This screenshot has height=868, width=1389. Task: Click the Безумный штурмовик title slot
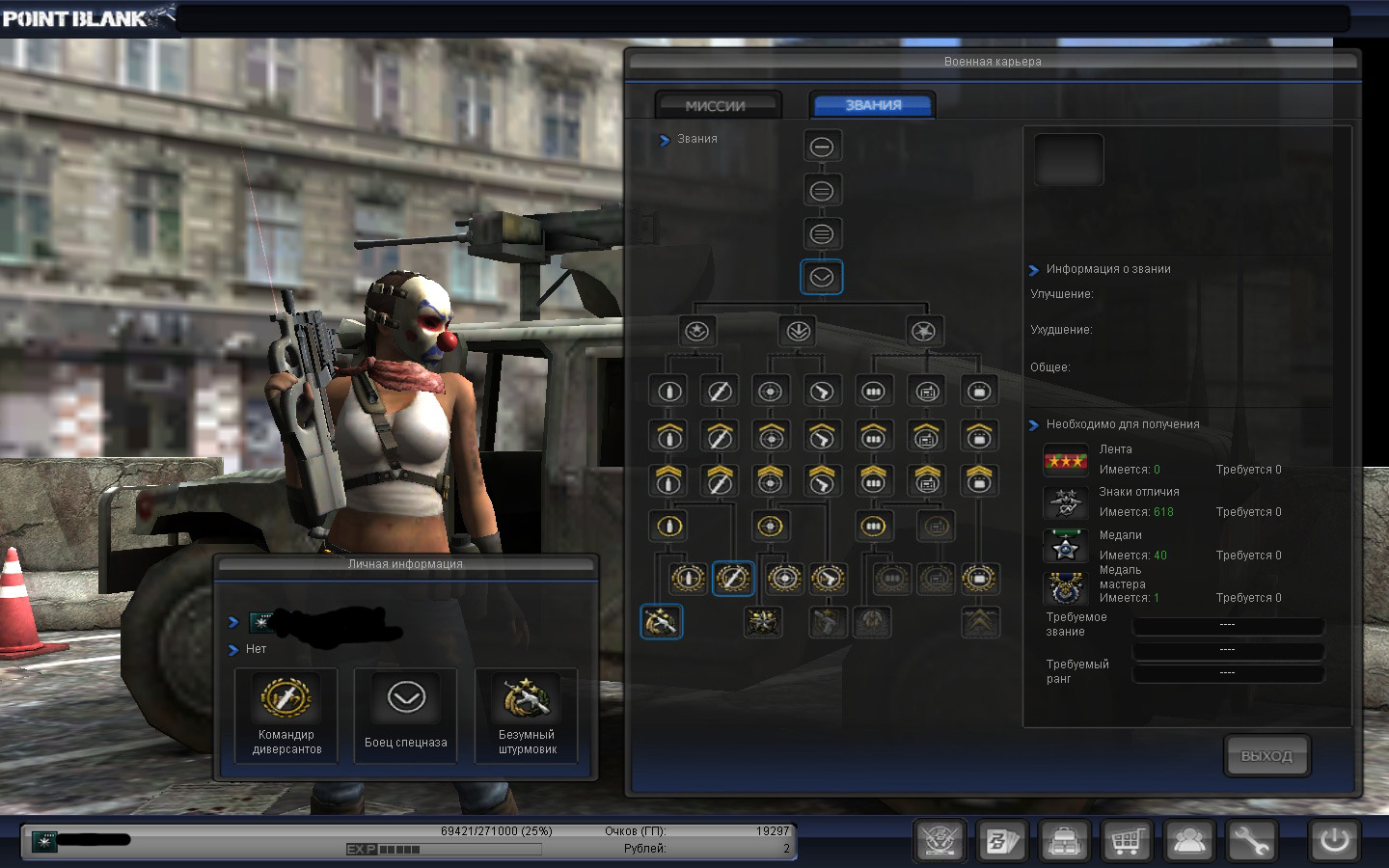pos(527,715)
